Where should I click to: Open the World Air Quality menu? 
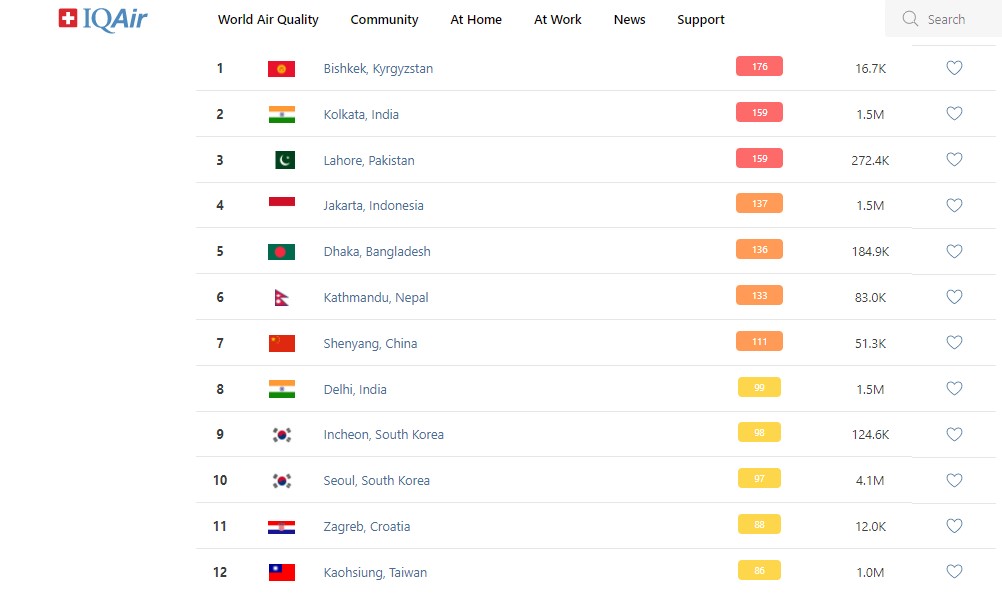268,20
